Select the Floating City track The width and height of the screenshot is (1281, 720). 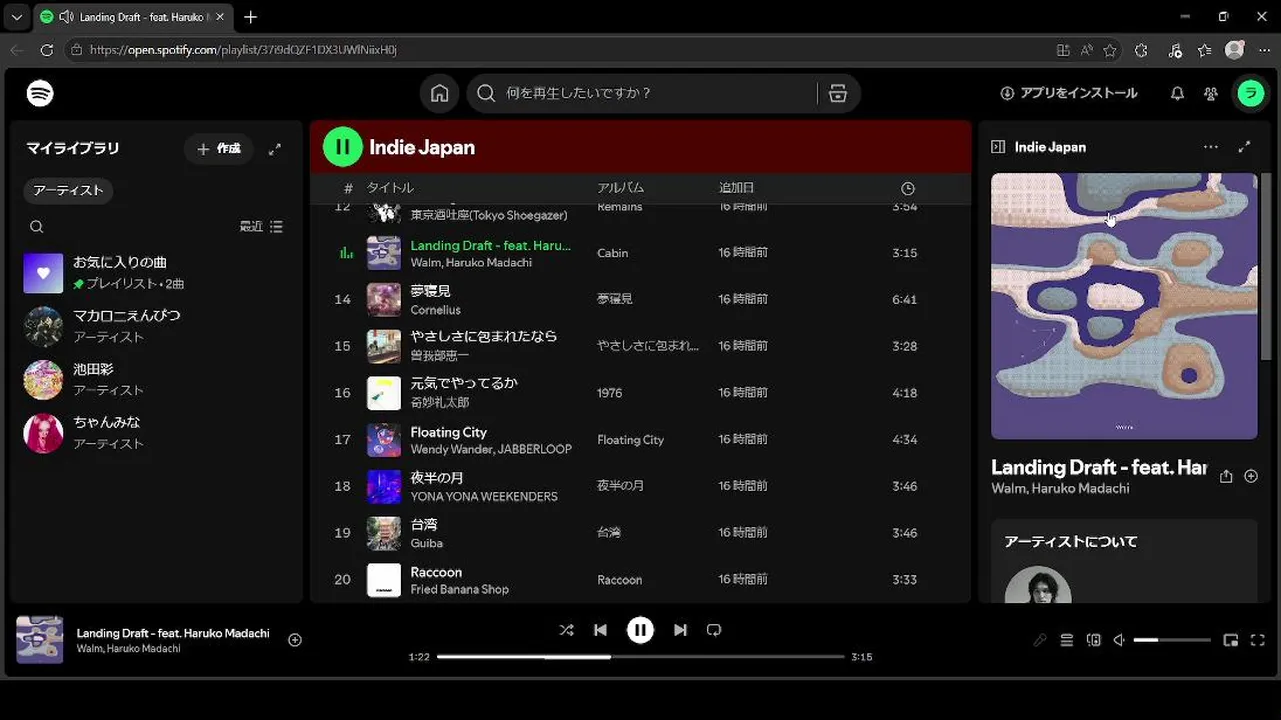[x=640, y=439]
